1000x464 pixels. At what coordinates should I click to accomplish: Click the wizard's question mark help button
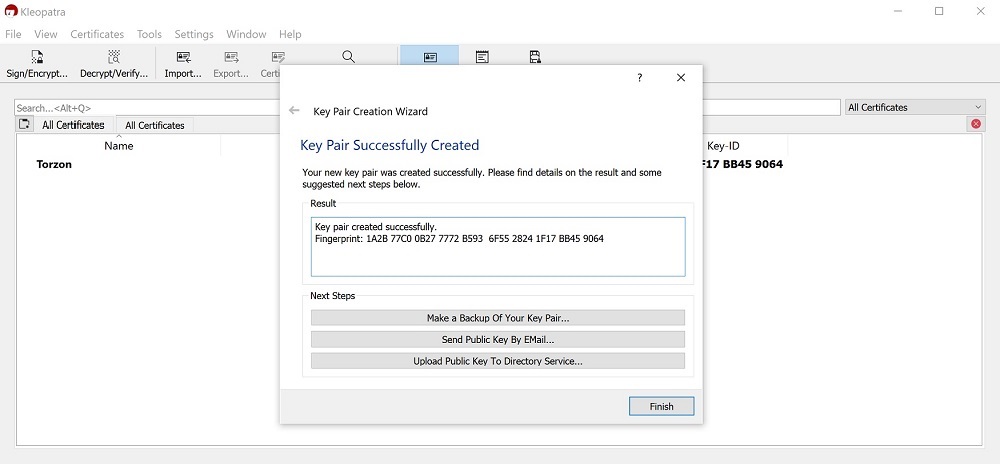[640, 78]
